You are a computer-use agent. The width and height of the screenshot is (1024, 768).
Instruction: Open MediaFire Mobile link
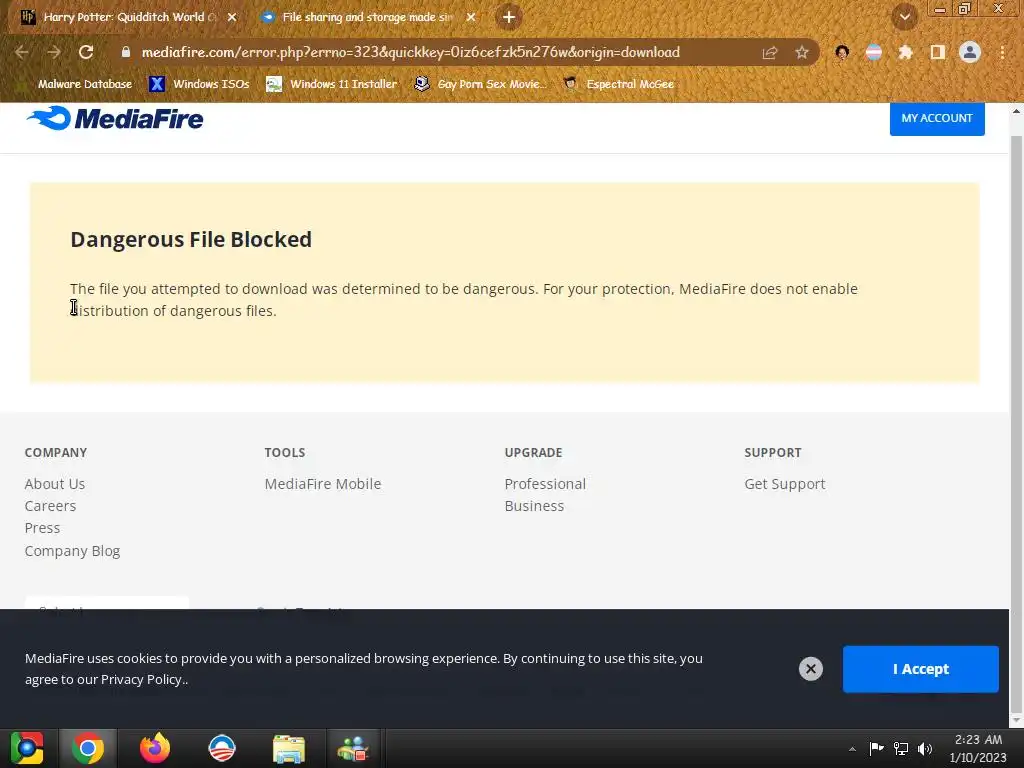(x=323, y=484)
